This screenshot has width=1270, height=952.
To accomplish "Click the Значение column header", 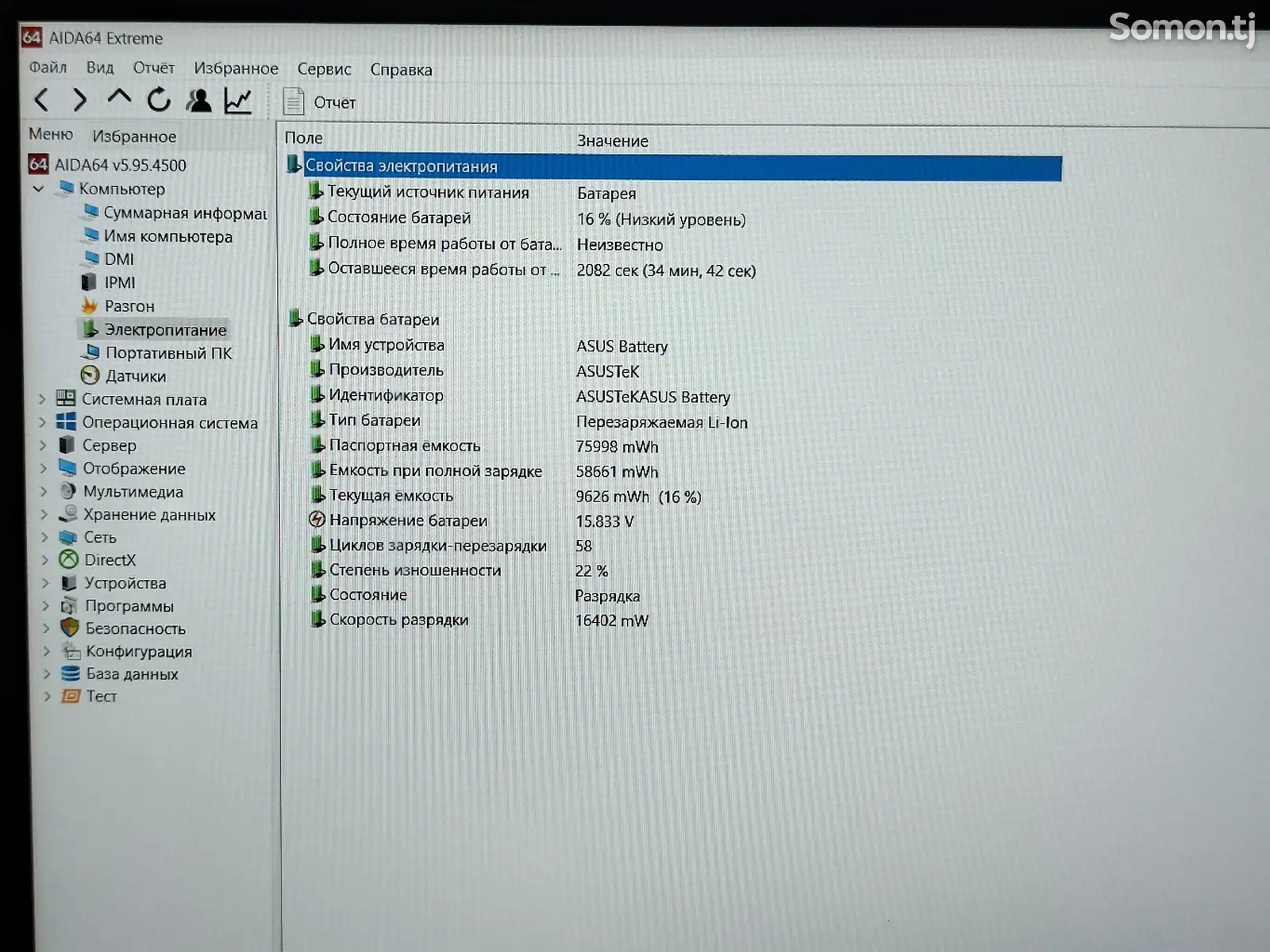I will coord(612,141).
